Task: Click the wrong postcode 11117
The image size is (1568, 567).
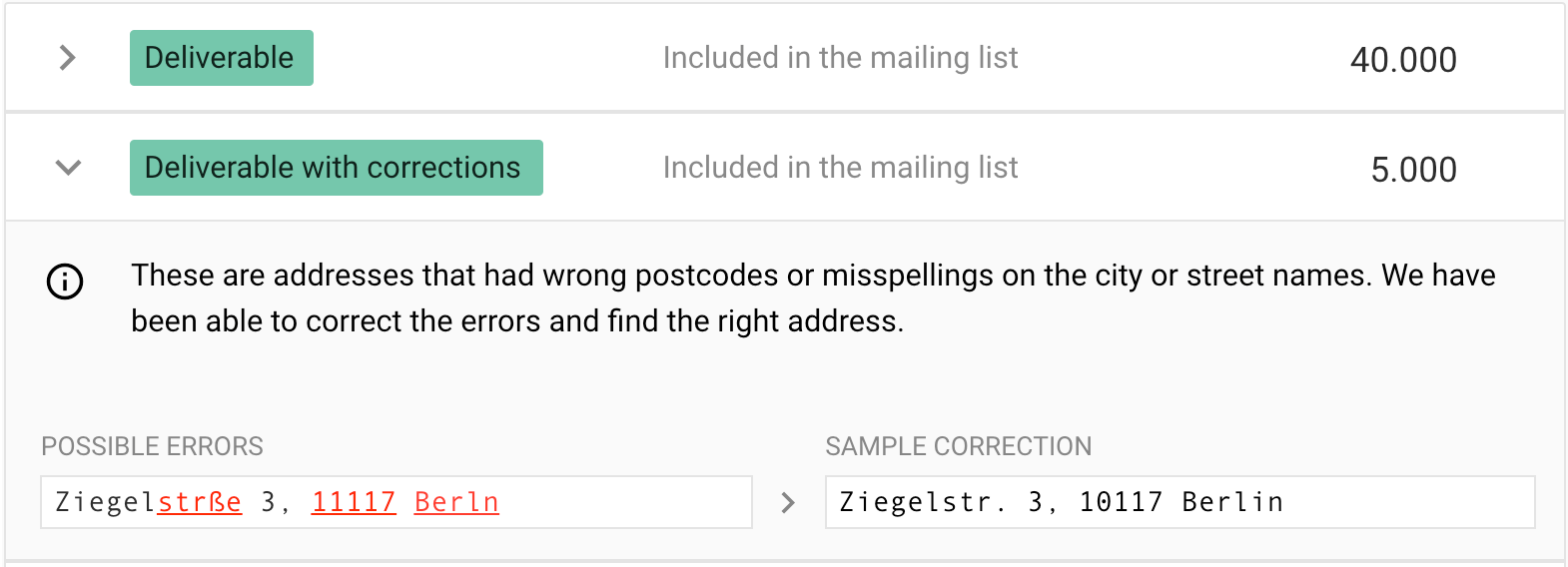Action: pos(354,502)
